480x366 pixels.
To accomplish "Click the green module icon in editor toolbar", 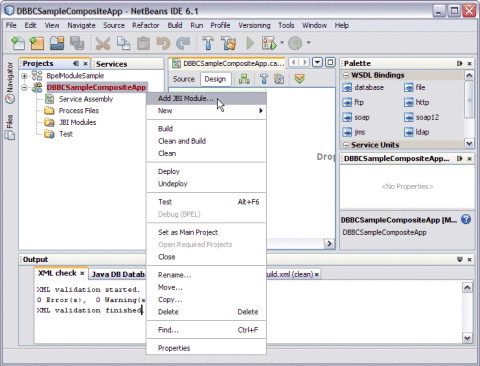I will (x=244, y=79).
